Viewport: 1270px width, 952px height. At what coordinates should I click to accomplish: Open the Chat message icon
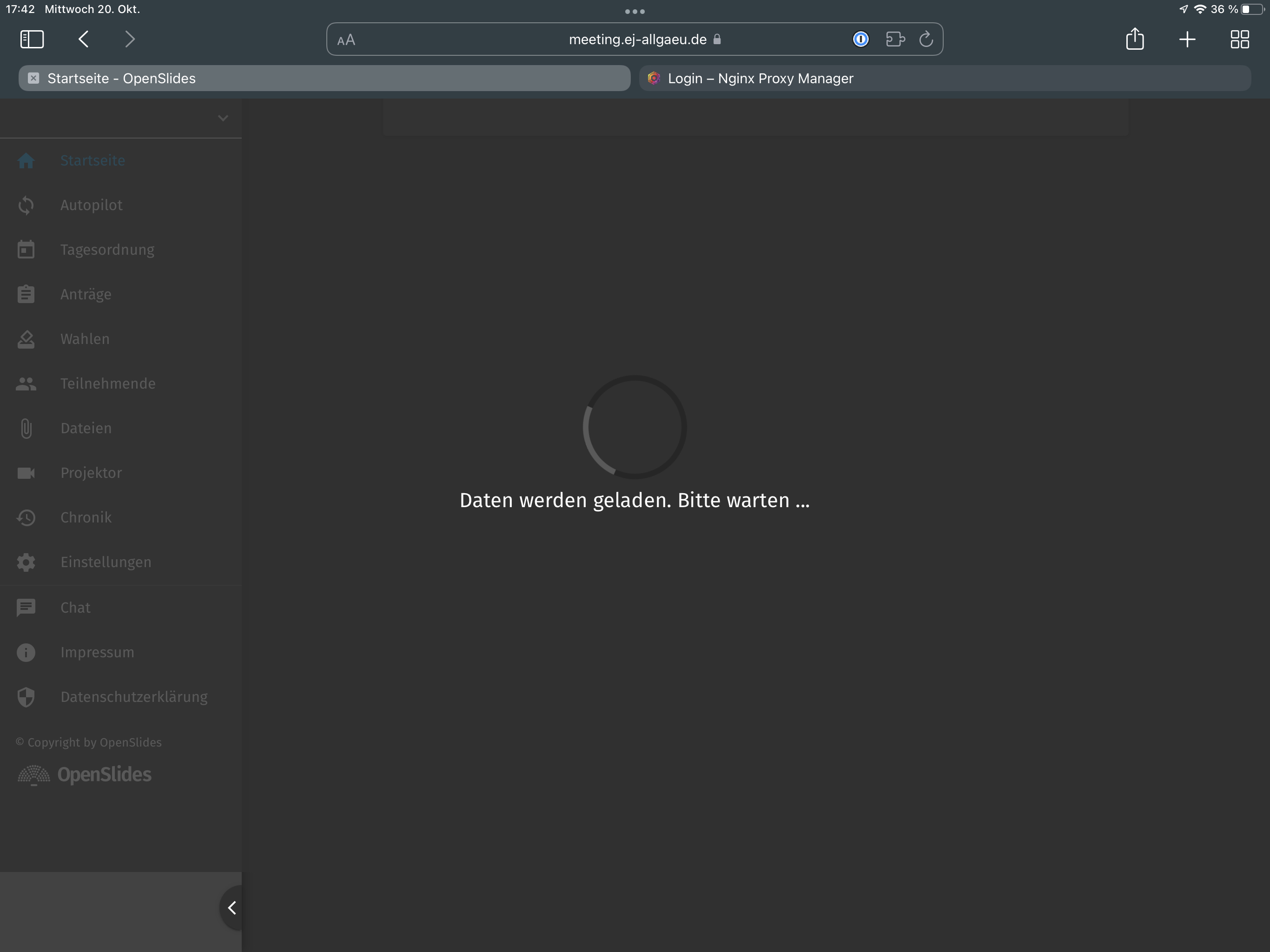tap(26, 608)
